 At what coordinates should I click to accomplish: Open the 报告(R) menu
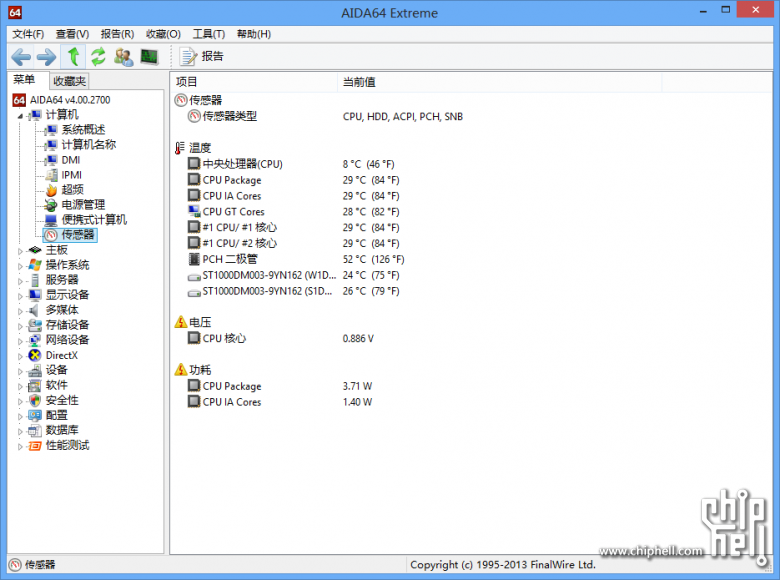click(x=117, y=34)
